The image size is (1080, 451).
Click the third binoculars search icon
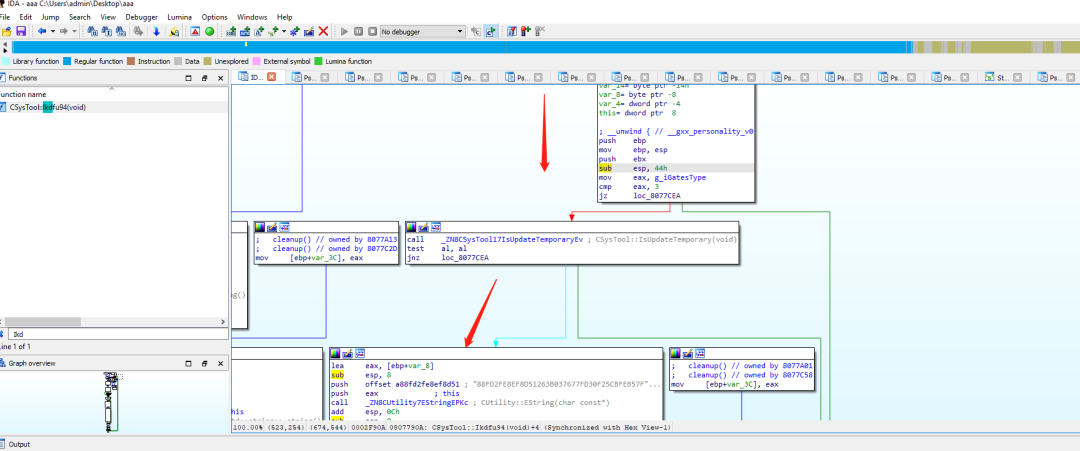121,31
